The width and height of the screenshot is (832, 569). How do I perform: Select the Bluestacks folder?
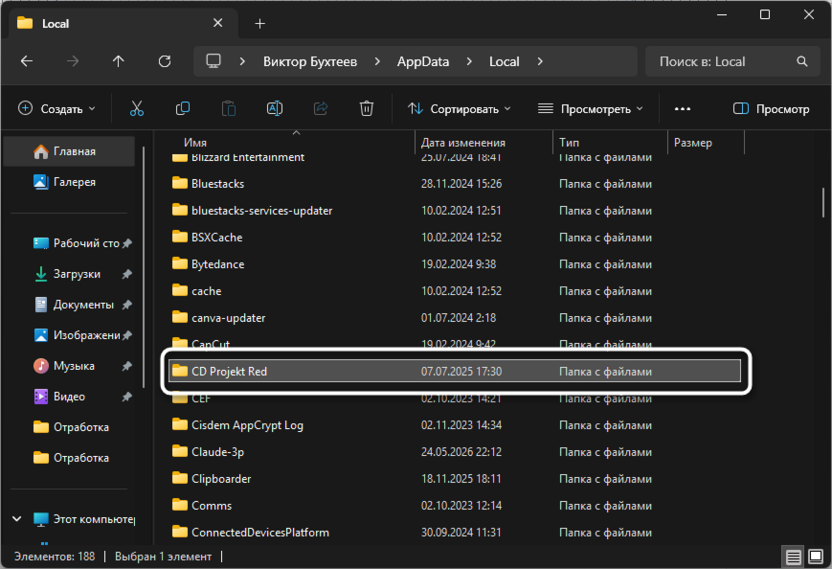[455, 184]
